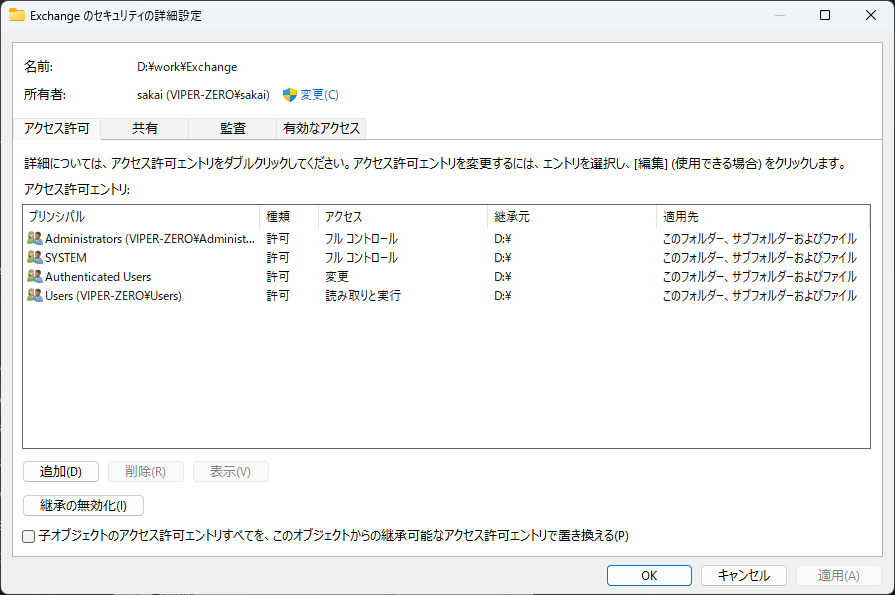Select the Users (VIPER-ZERO¥Users) entry

coord(446,296)
